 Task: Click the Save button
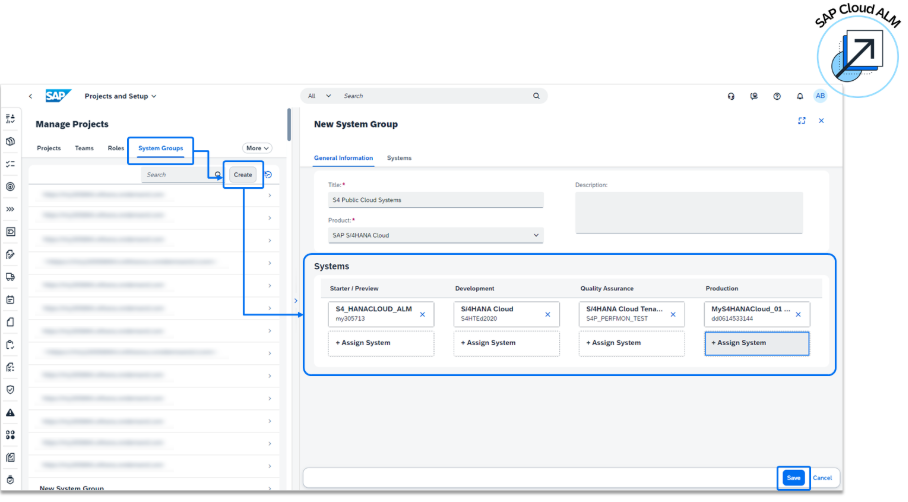792,478
